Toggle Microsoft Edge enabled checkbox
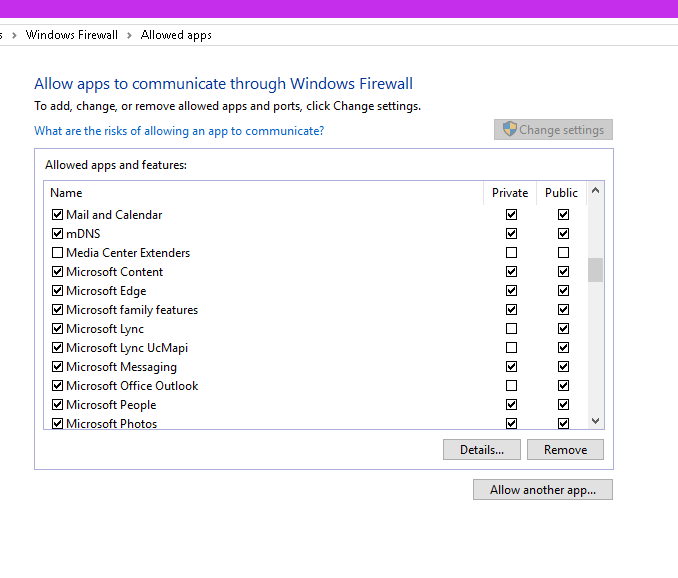The width and height of the screenshot is (678, 578). tap(57, 291)
